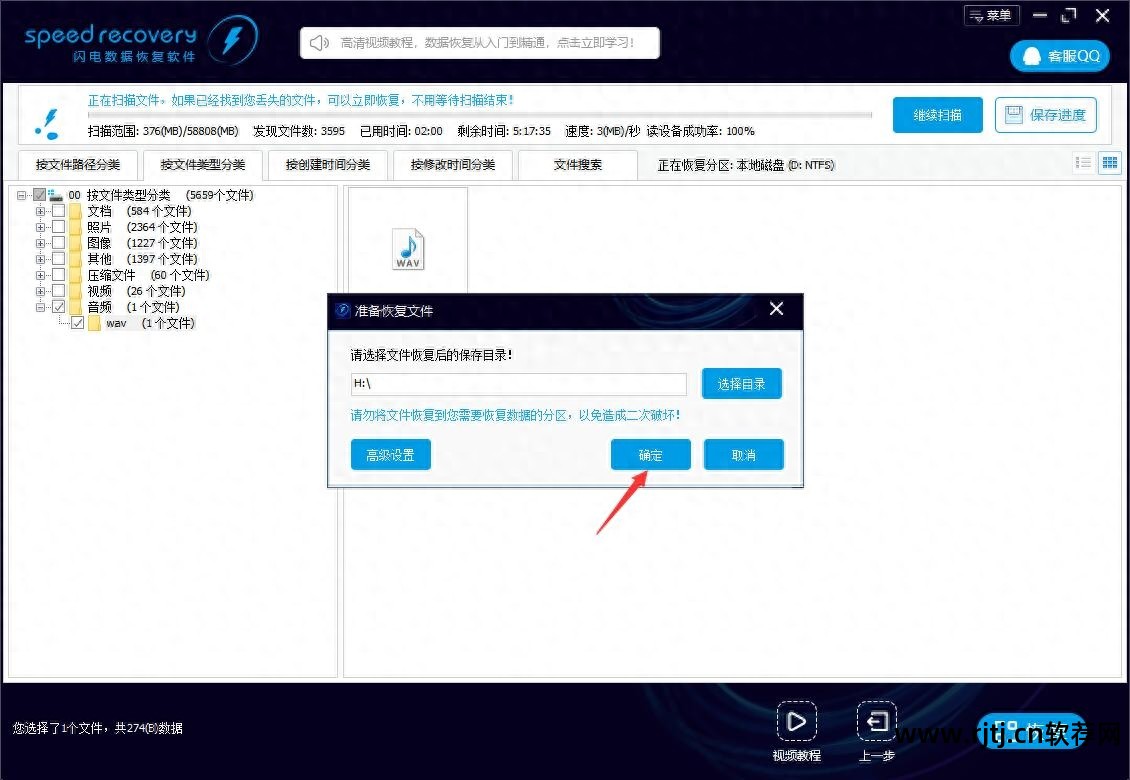Click the 视频教程 video tutorial icon
Viewport: 1130px width, 780px height.
pos(797,720)
